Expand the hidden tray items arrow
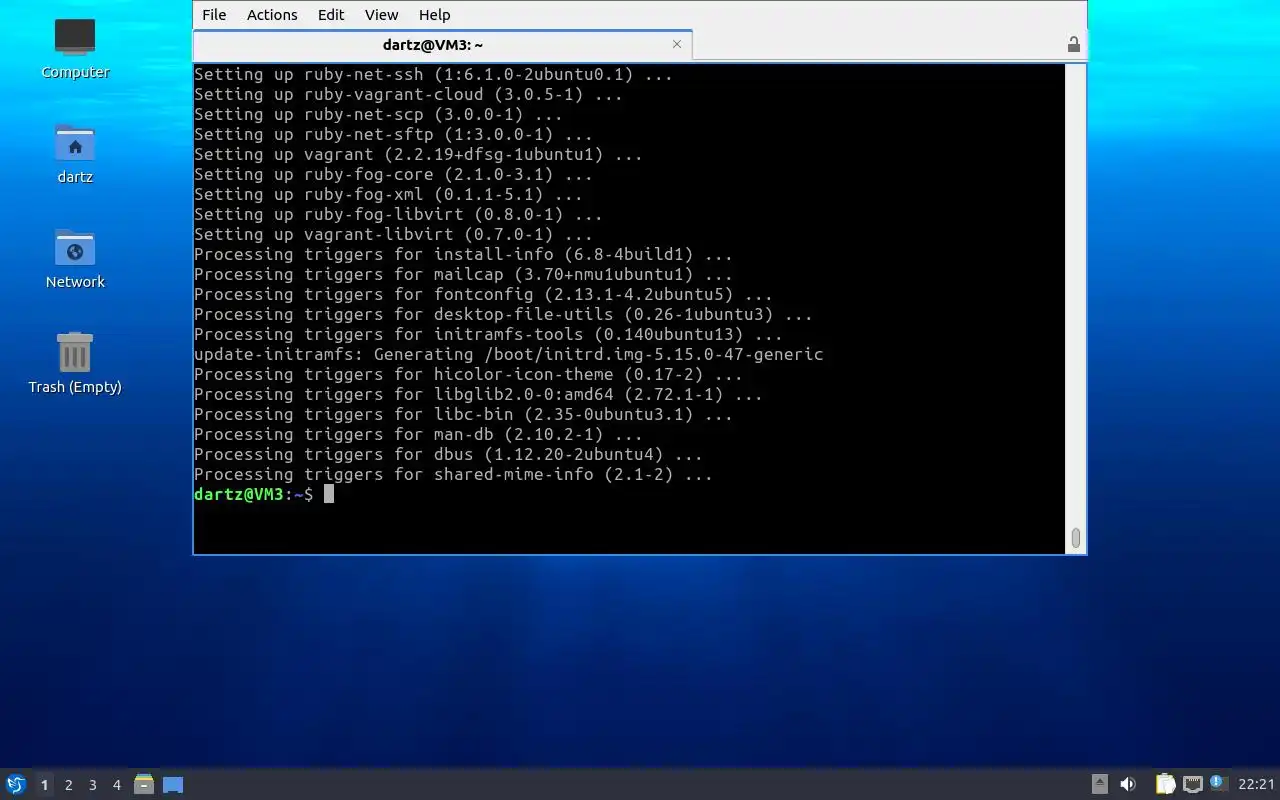The height and width of the screenshot is (800, 1280). [x=1099, y=785]
